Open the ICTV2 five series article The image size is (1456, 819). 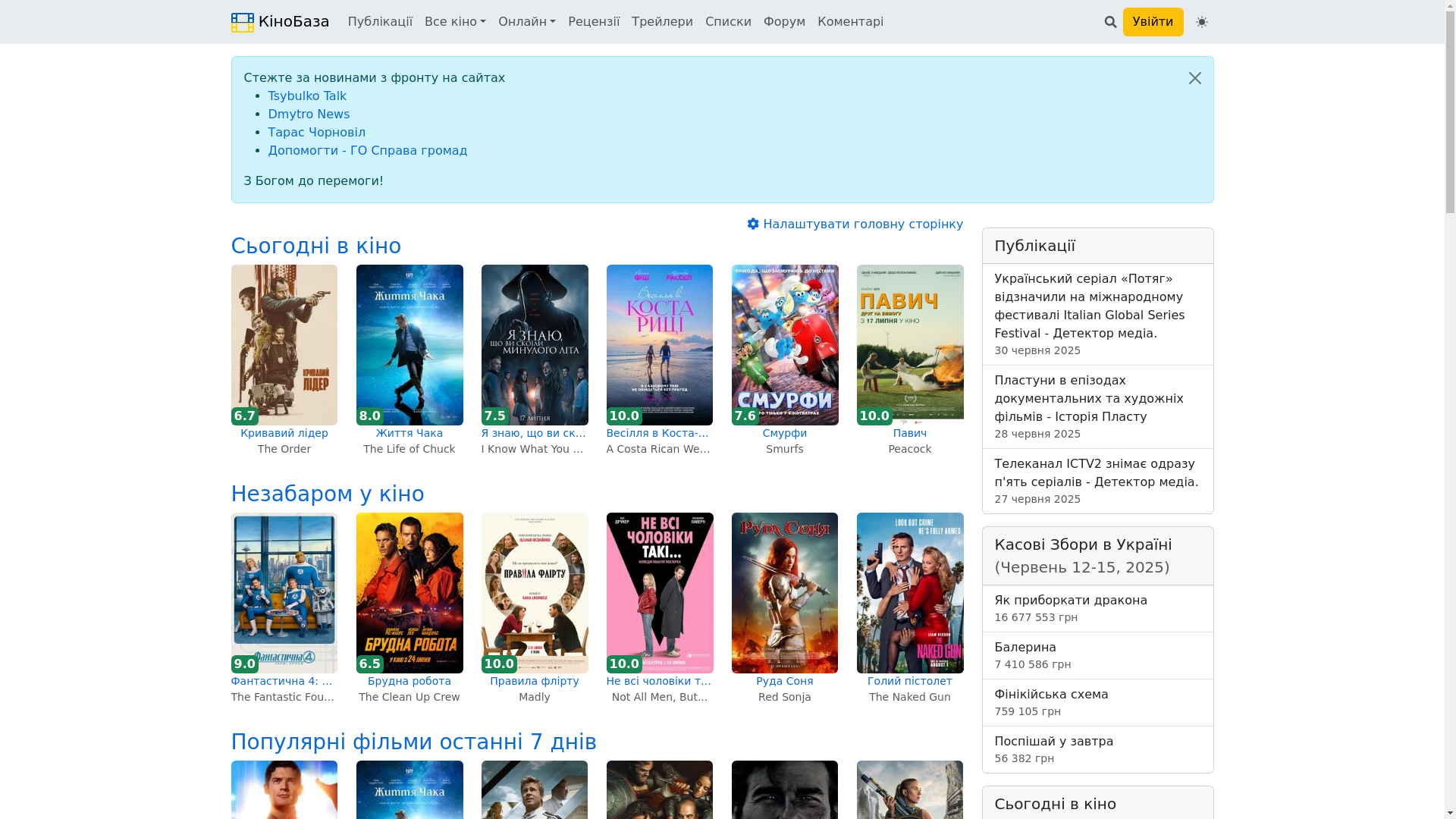(x=1097, y=473)
